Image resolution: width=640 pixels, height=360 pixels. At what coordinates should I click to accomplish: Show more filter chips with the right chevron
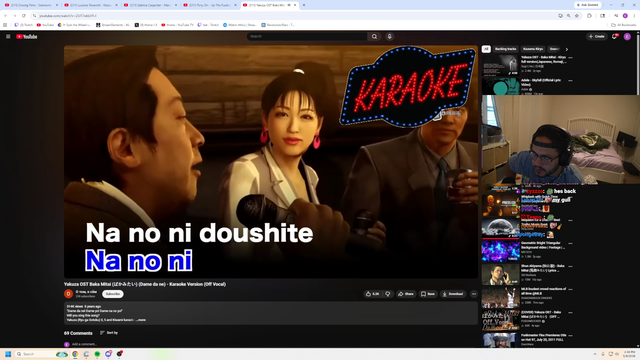[567, 49]
